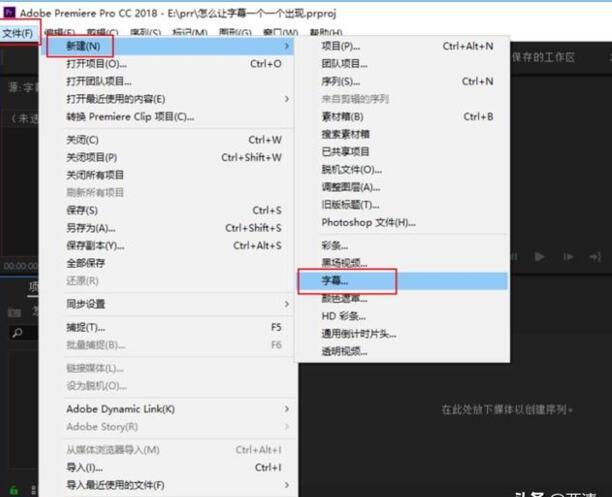Select 黑场视频... submenu entry

[x=403, y=263]
